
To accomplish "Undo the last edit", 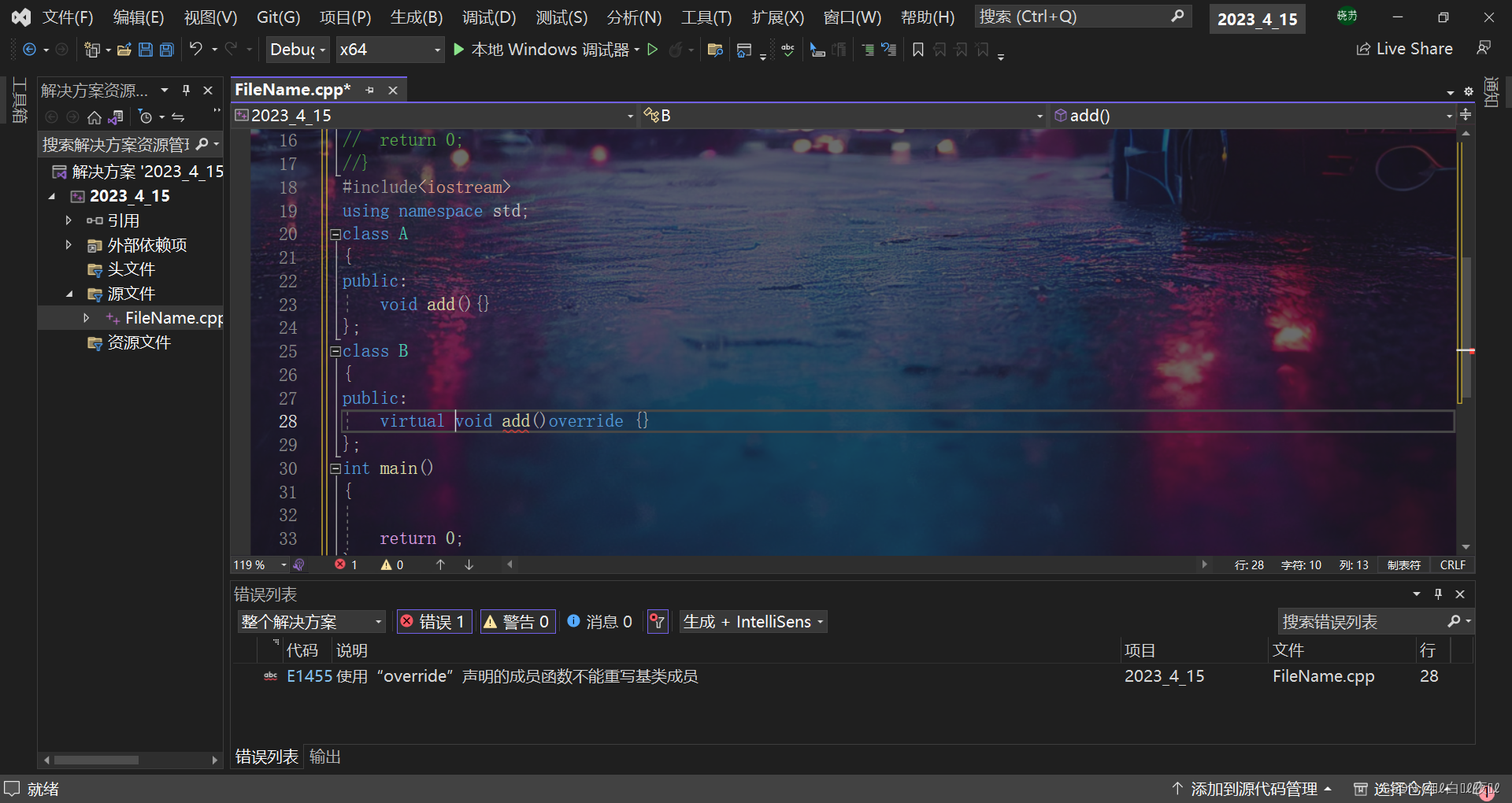I will [196, 49].
